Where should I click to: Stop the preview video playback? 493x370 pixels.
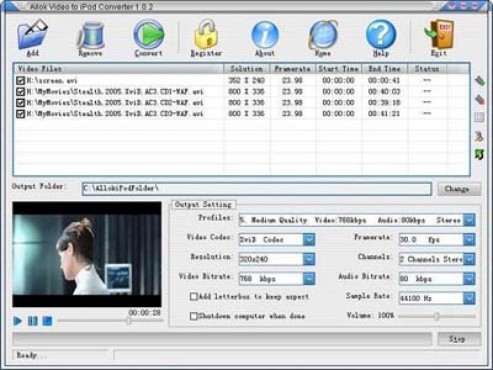point(47,321)
